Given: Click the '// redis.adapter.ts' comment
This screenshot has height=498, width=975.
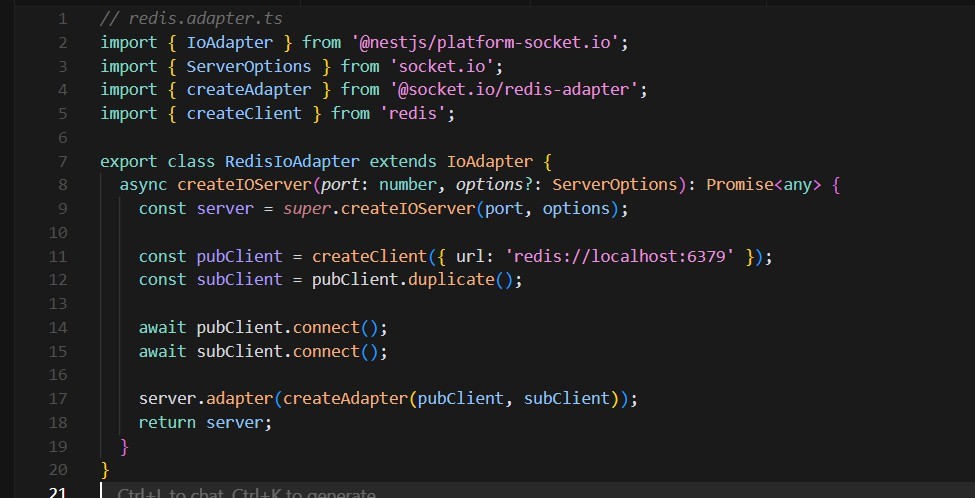Looking at the screenshot, I should pos(192,19).
